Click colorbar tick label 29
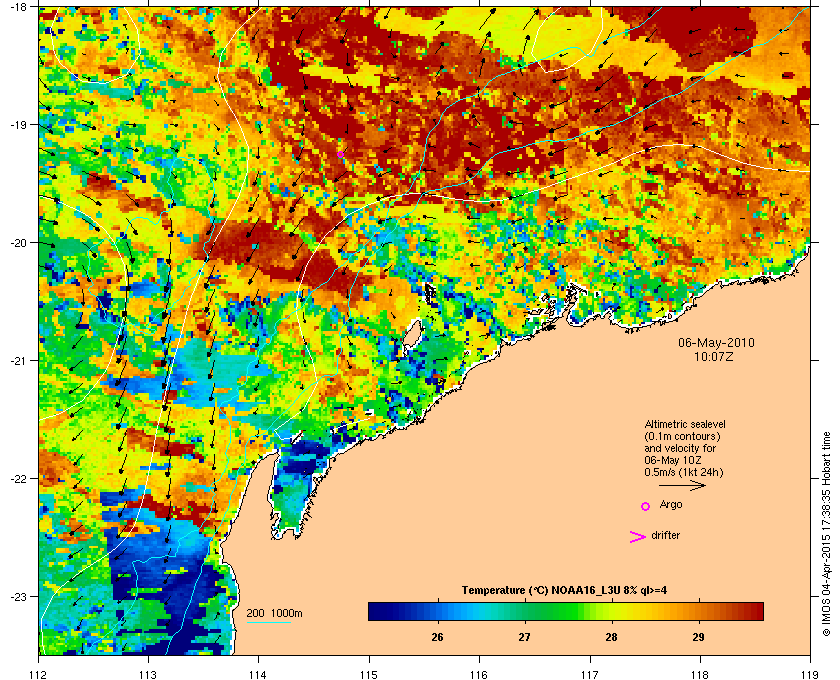The image size is (840, 680). (x=698, y=637)
